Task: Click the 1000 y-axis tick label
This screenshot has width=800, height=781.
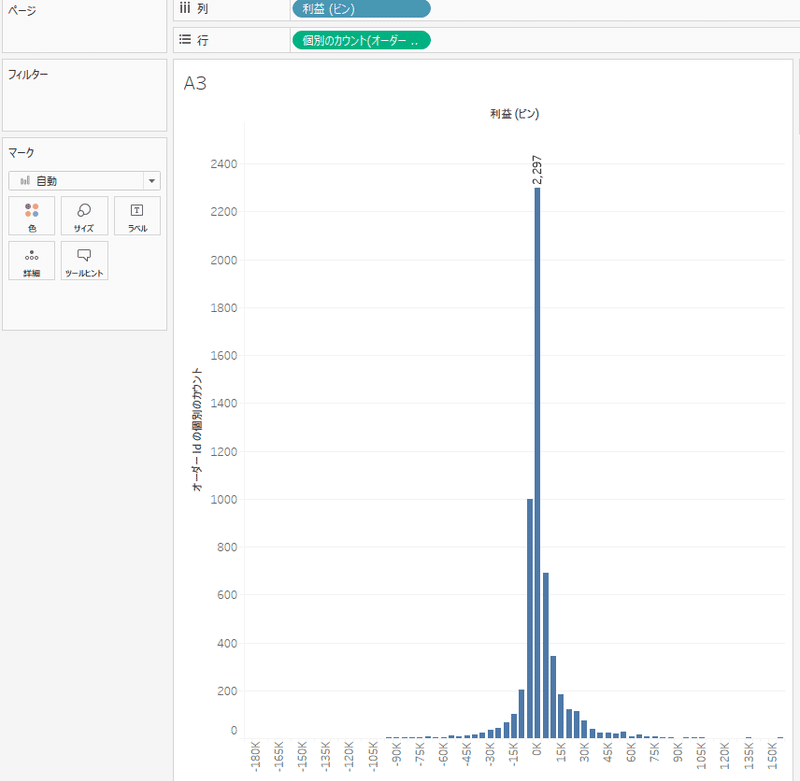Action: [223, 499]
